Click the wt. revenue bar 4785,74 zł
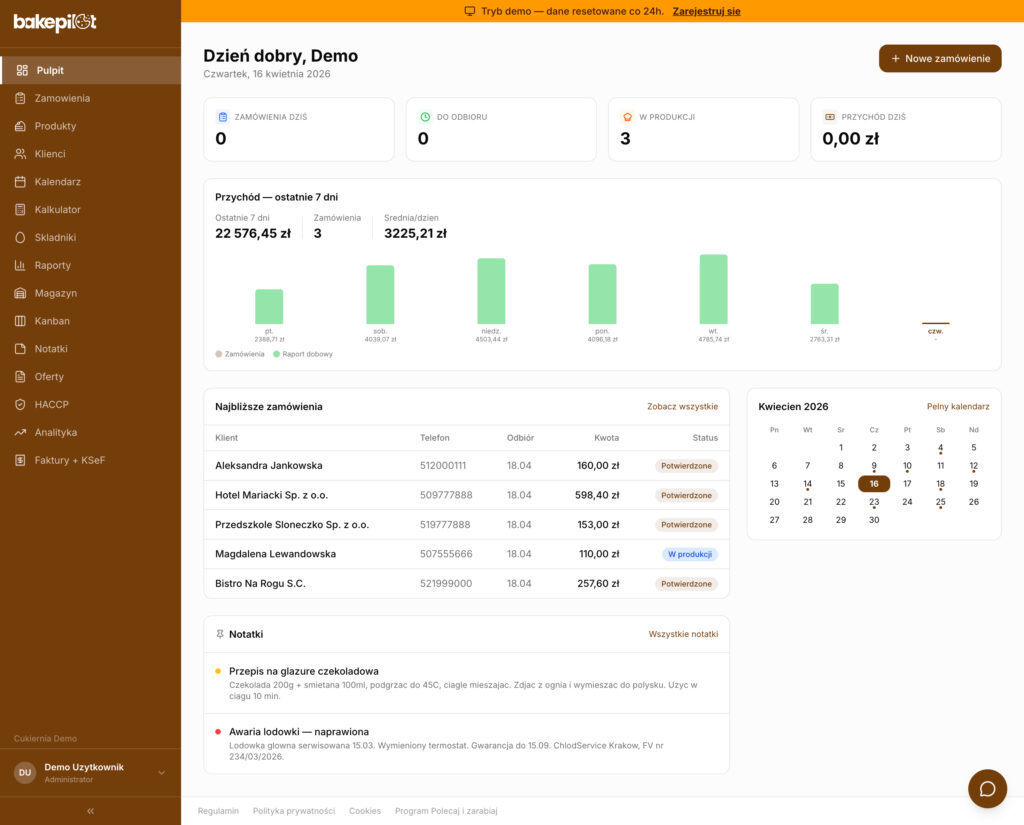The height and width of the screenshot is (825, 1024). click(x=713, y=289)
